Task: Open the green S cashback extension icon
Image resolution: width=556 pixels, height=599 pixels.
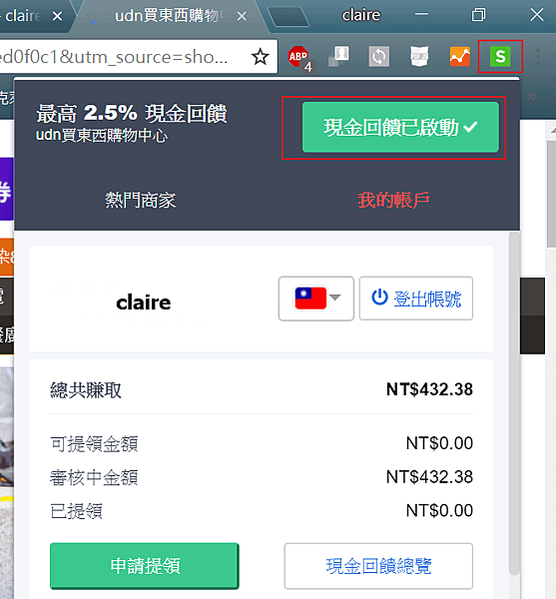Action: click(x=500, y=57)
